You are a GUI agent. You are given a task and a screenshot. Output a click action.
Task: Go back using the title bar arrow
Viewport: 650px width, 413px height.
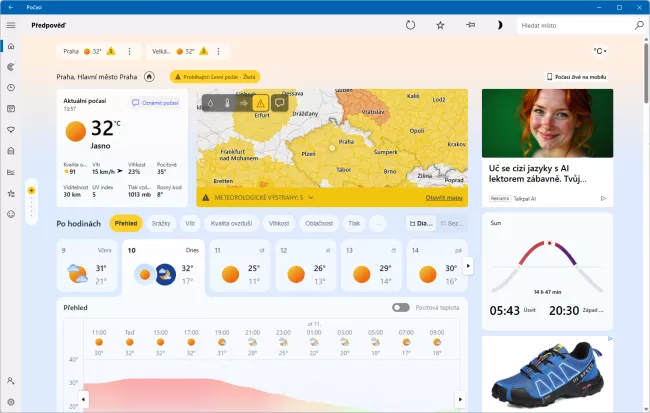pos(11,7)
